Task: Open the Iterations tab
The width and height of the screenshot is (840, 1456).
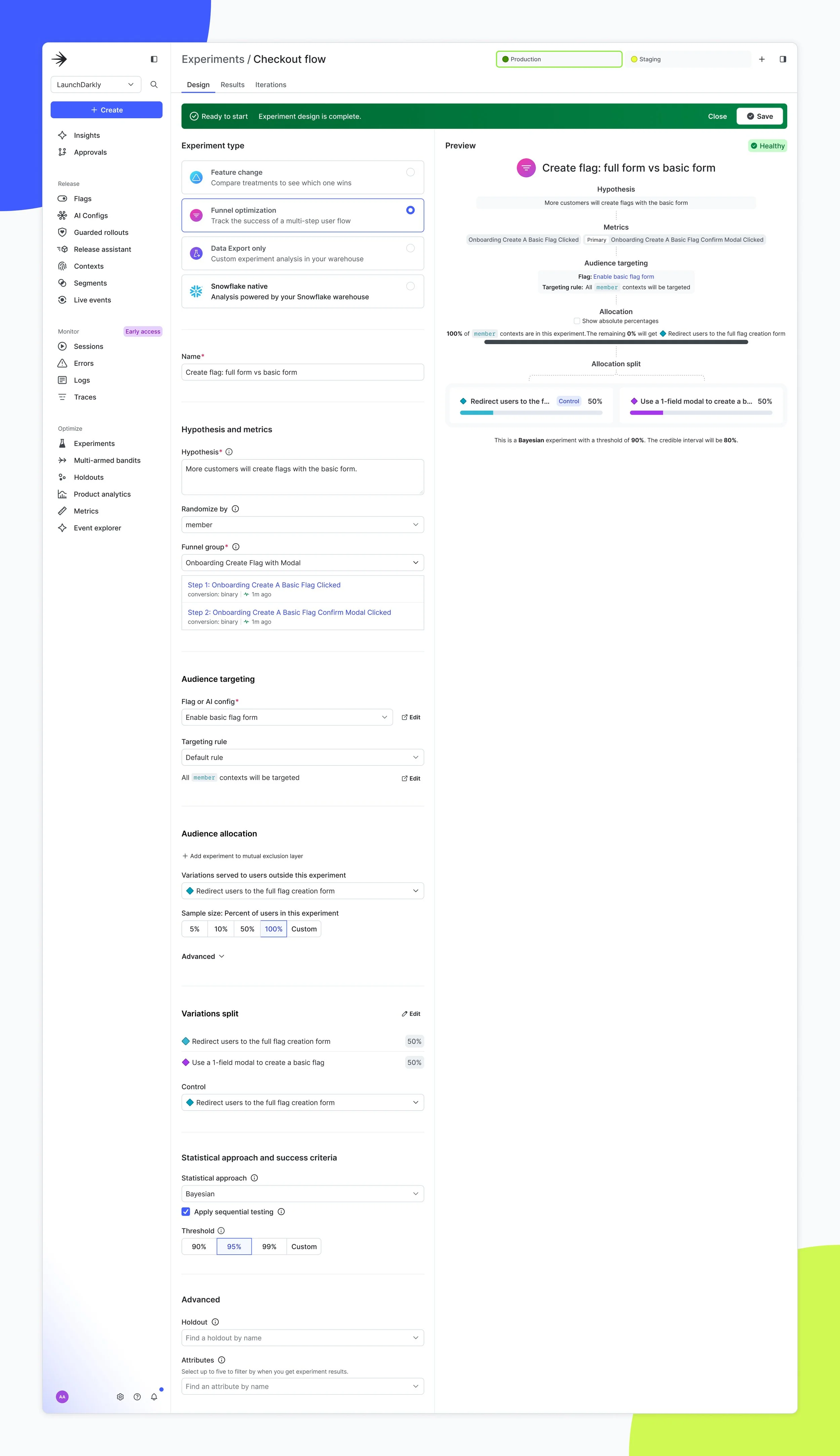Action: pos(270,85)
